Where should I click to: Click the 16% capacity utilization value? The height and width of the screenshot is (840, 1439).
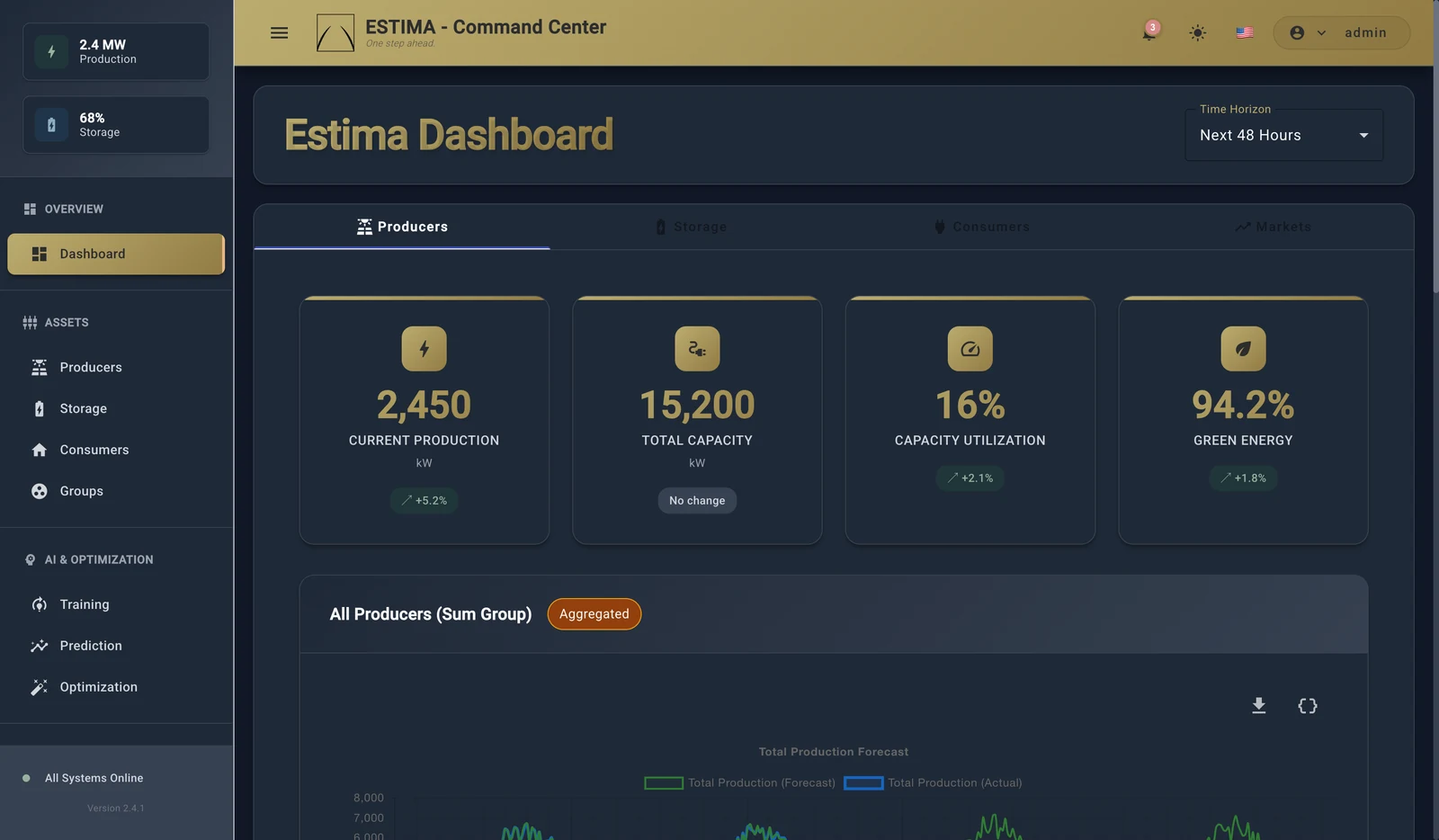point(970,405)
